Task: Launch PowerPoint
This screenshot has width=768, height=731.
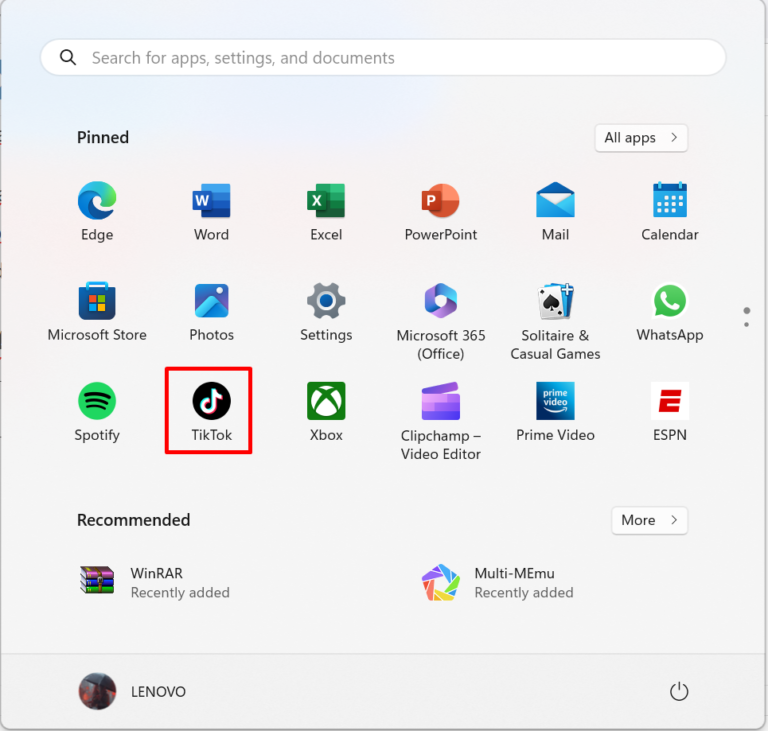Action: [x=440, y=212]
